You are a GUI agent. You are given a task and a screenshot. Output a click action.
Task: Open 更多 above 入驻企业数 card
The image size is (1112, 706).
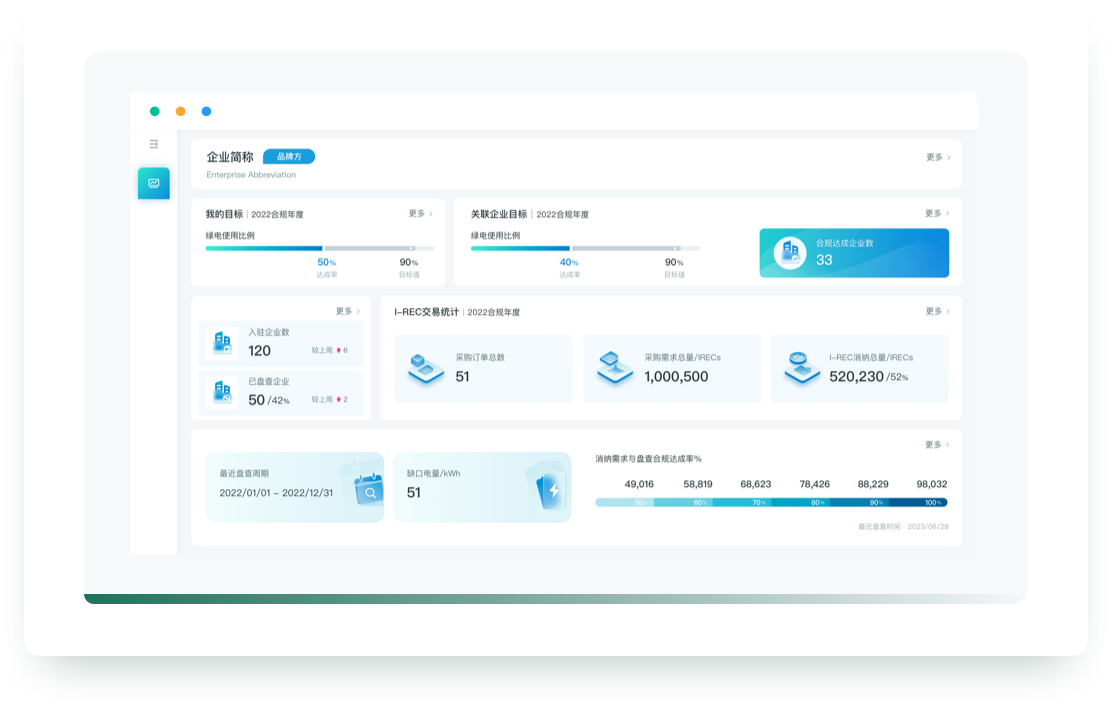(x=348, y=311)
